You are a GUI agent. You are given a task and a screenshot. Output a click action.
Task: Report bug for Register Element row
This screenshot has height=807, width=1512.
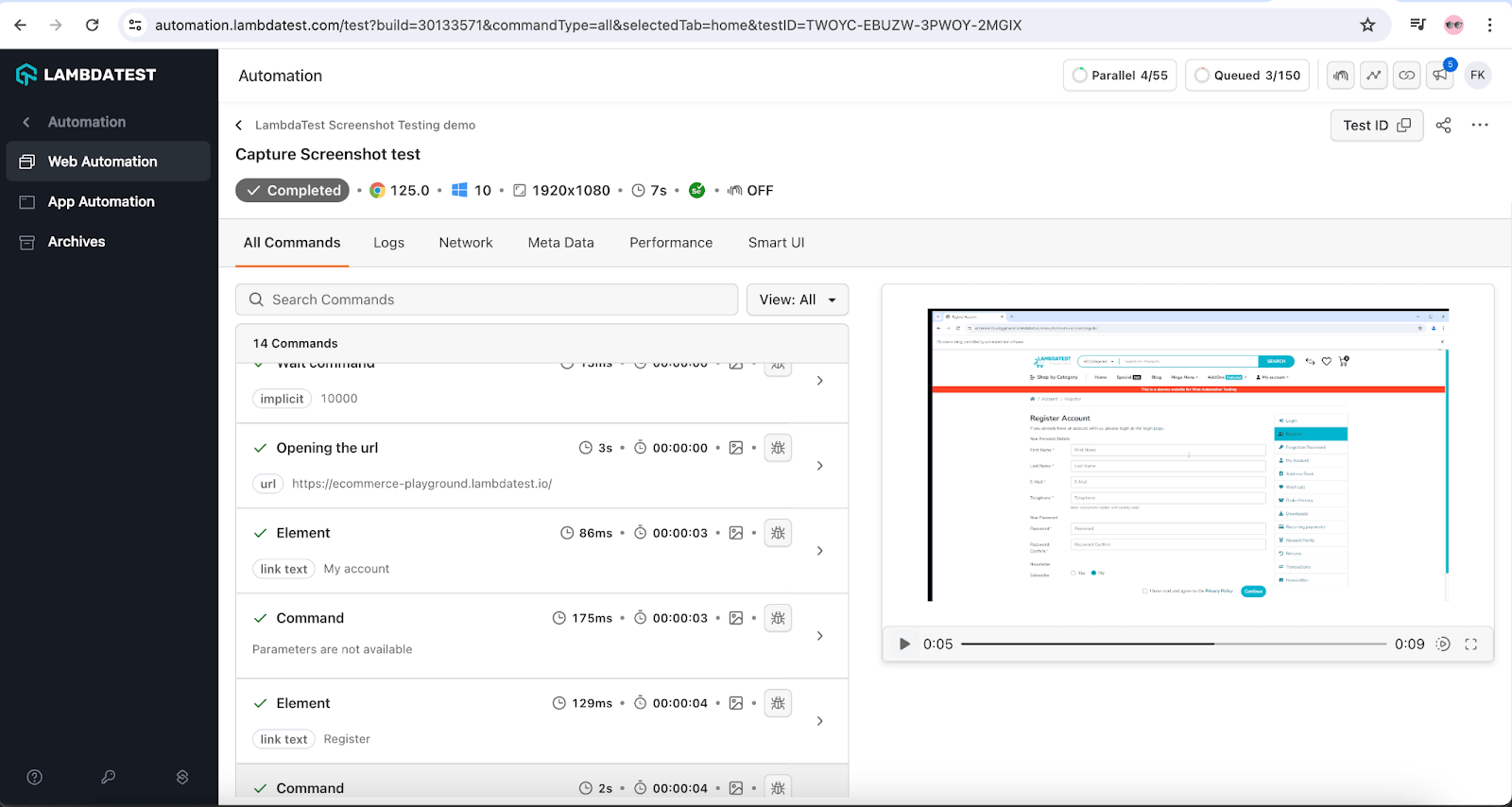tap(778, 703)
